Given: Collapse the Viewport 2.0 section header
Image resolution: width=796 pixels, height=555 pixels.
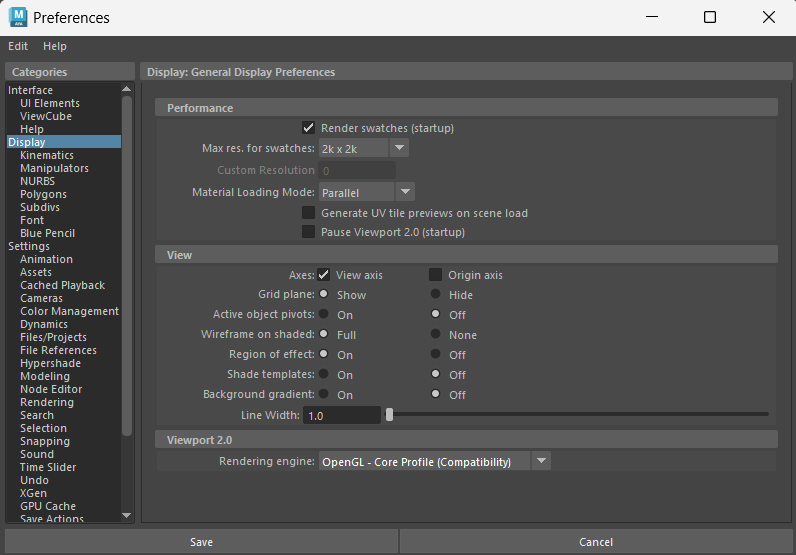Looking at the screenshot, I should click(x=466, y=440).
